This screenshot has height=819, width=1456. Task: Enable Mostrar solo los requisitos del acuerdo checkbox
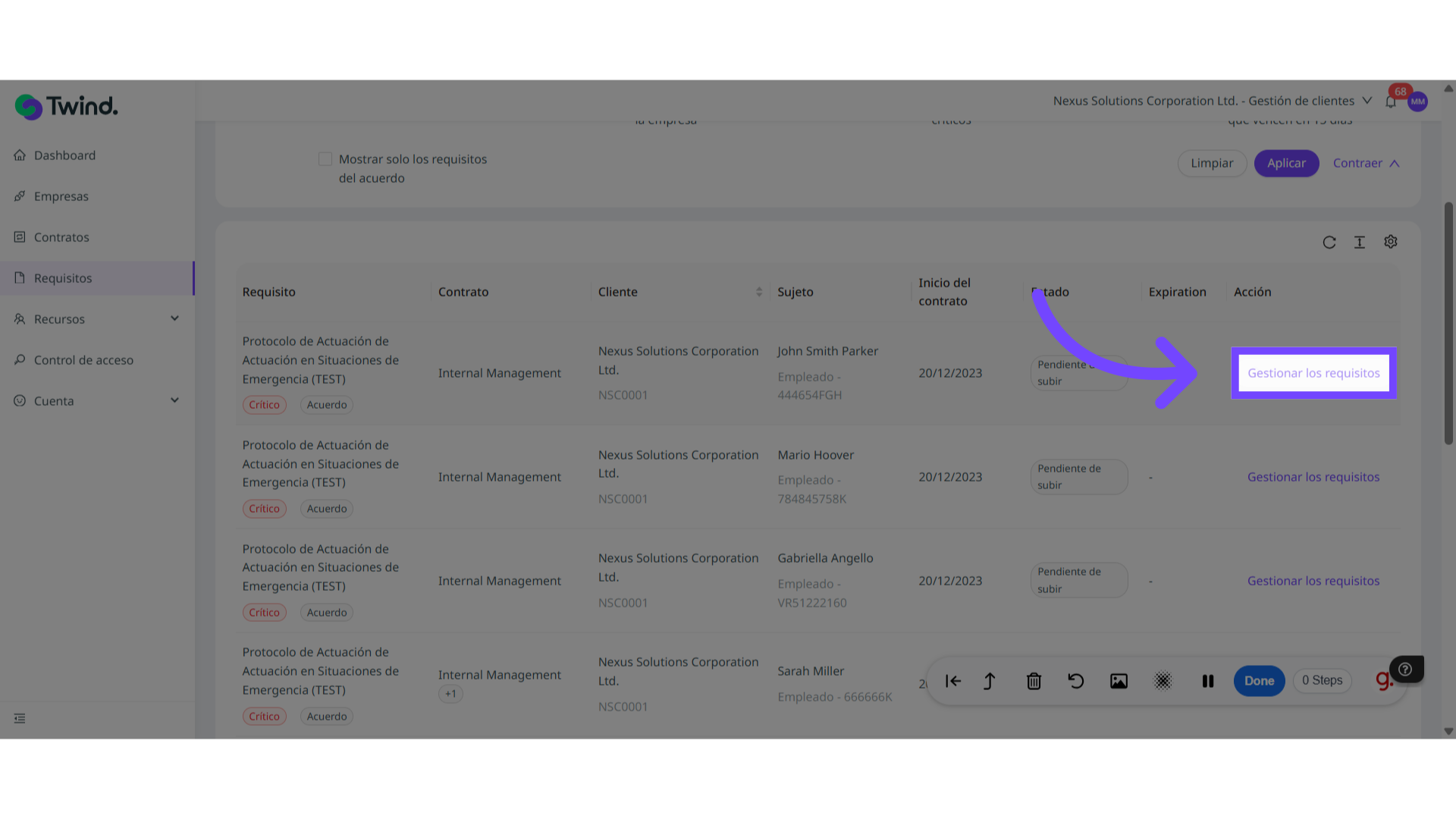[x=325, y=159]
